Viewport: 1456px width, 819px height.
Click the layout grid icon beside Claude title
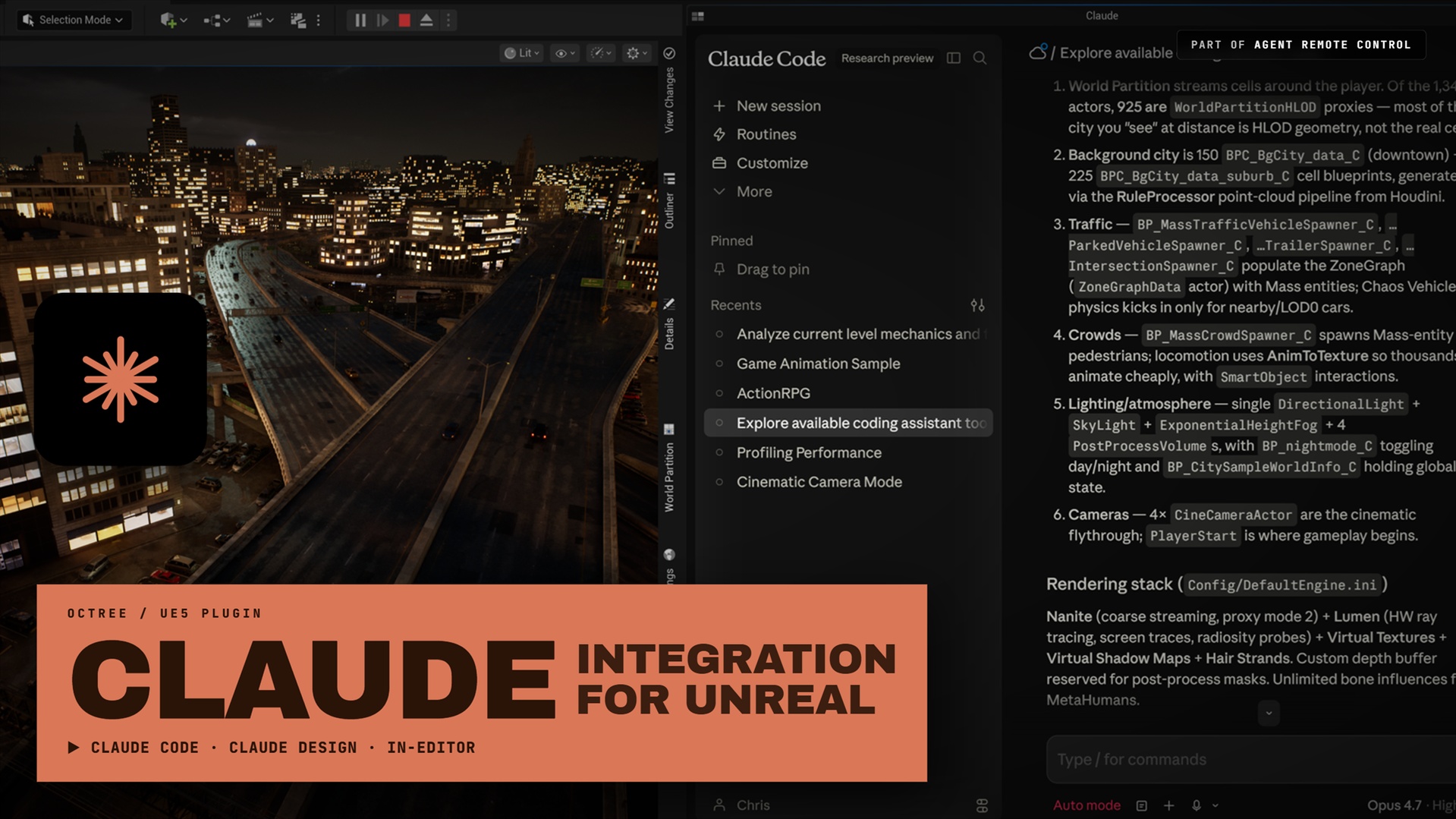click(698, 16)
